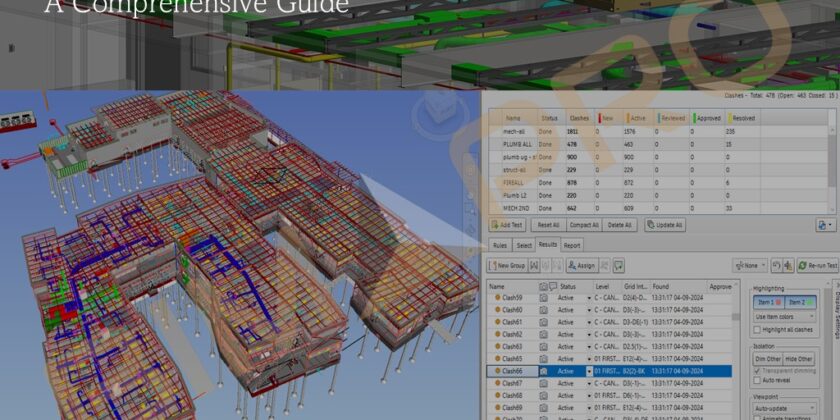Viewport: 840px width, 420px height.
Task: Select the mech-all test row
Action: pyautogui.click(x=658, y=131)
